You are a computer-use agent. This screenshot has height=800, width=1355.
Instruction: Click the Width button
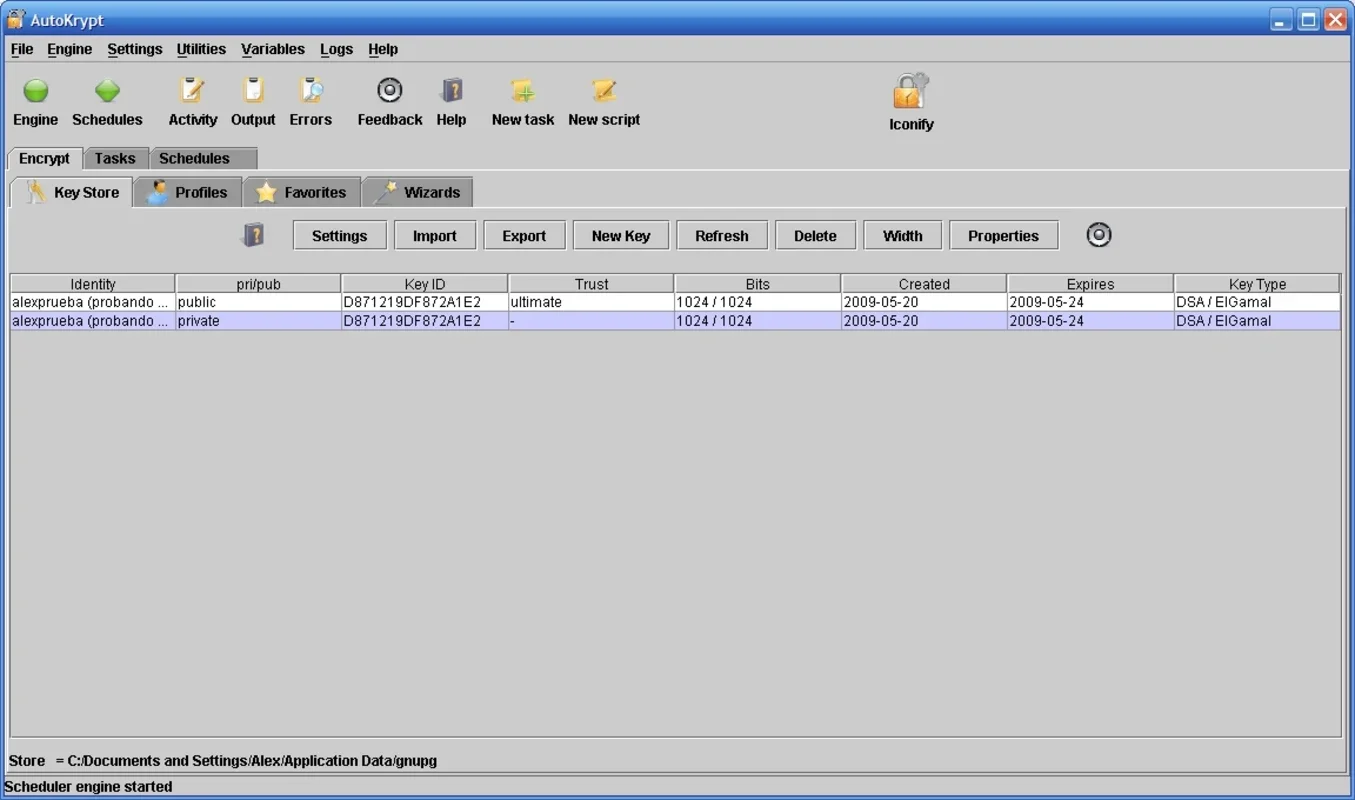[x=903, y=236]
